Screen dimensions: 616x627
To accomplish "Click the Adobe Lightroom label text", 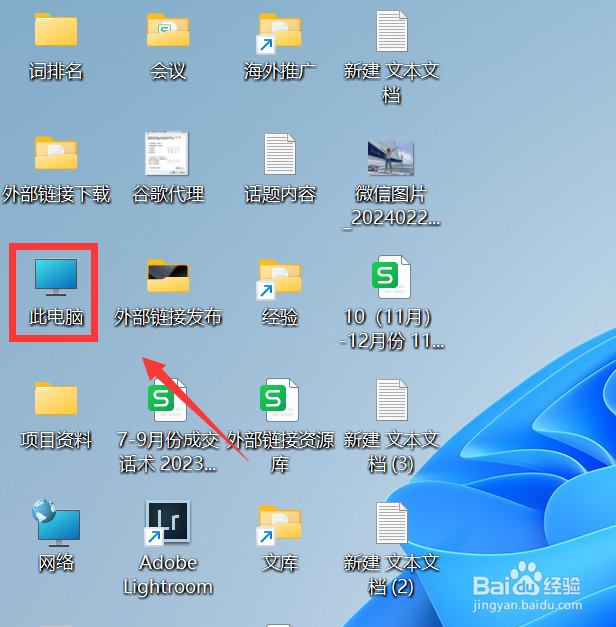I will pyautogui.click(x=168, y=575).
